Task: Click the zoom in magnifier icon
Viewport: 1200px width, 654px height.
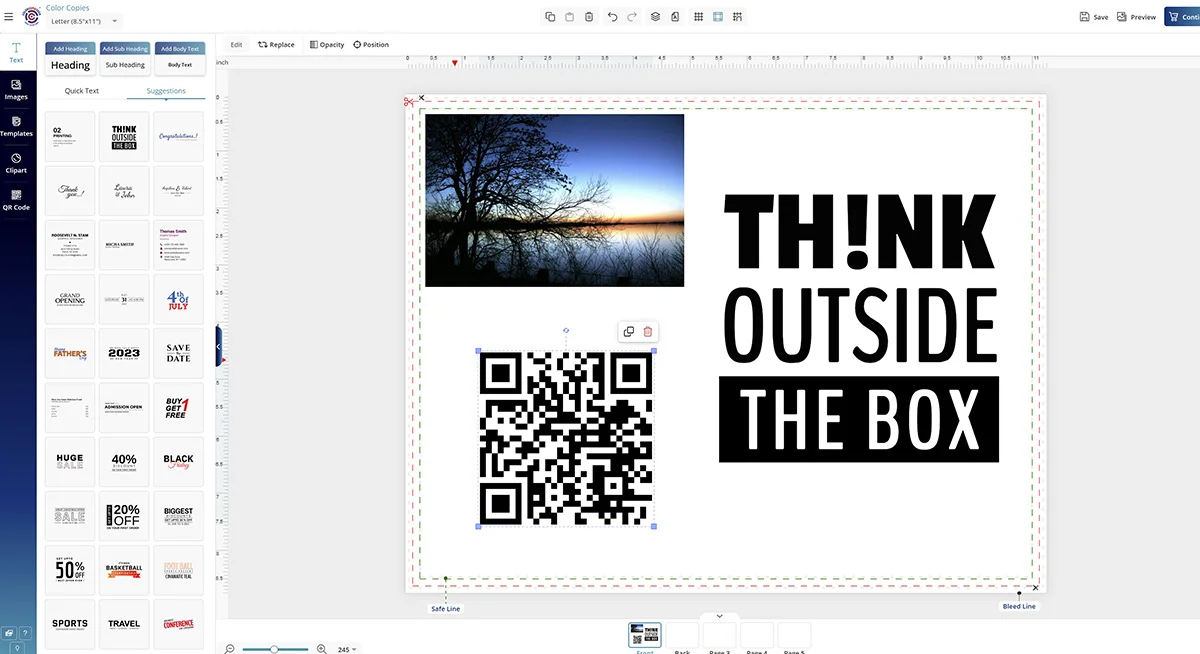Action: pyautogui.click(x=322, y=649)
